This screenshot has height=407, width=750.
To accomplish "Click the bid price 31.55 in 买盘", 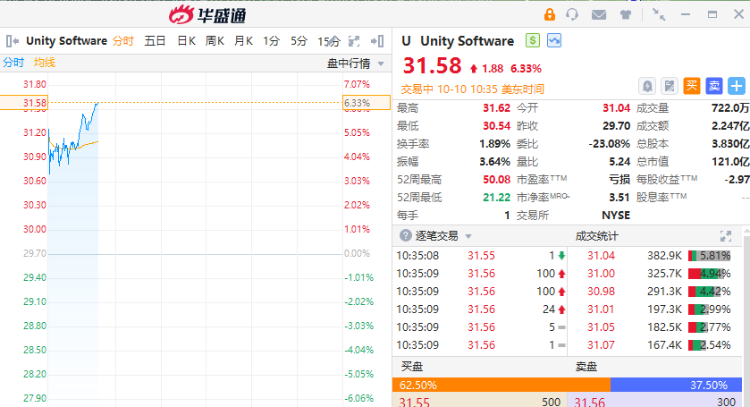I will (414, 402).
